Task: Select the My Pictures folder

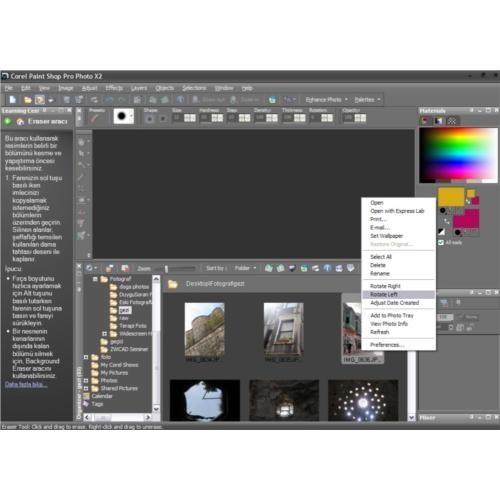Action: coord(114,373)
